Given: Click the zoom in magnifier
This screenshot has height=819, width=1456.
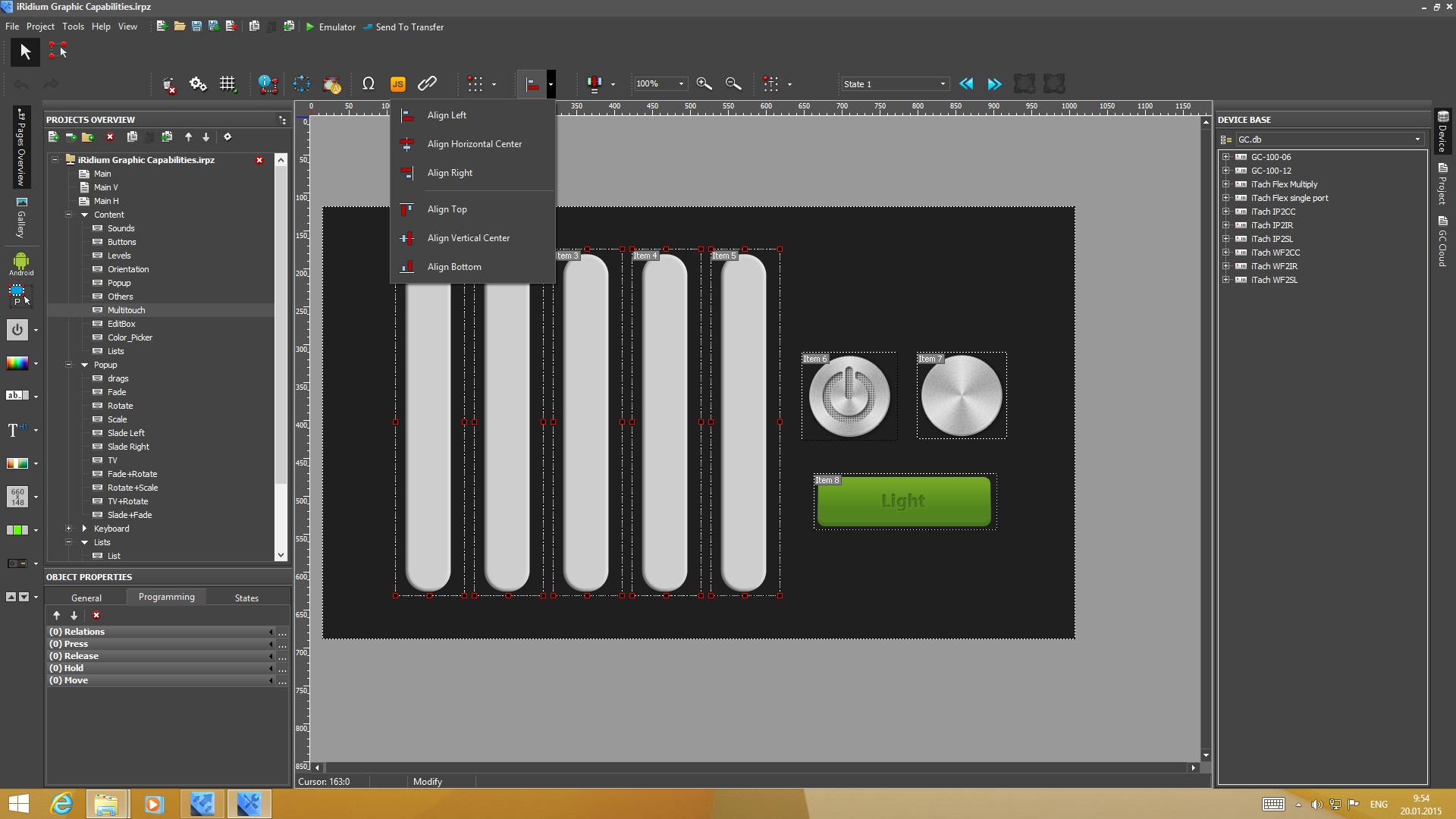Looking at the screenshot, I should (x=704, y=84).
